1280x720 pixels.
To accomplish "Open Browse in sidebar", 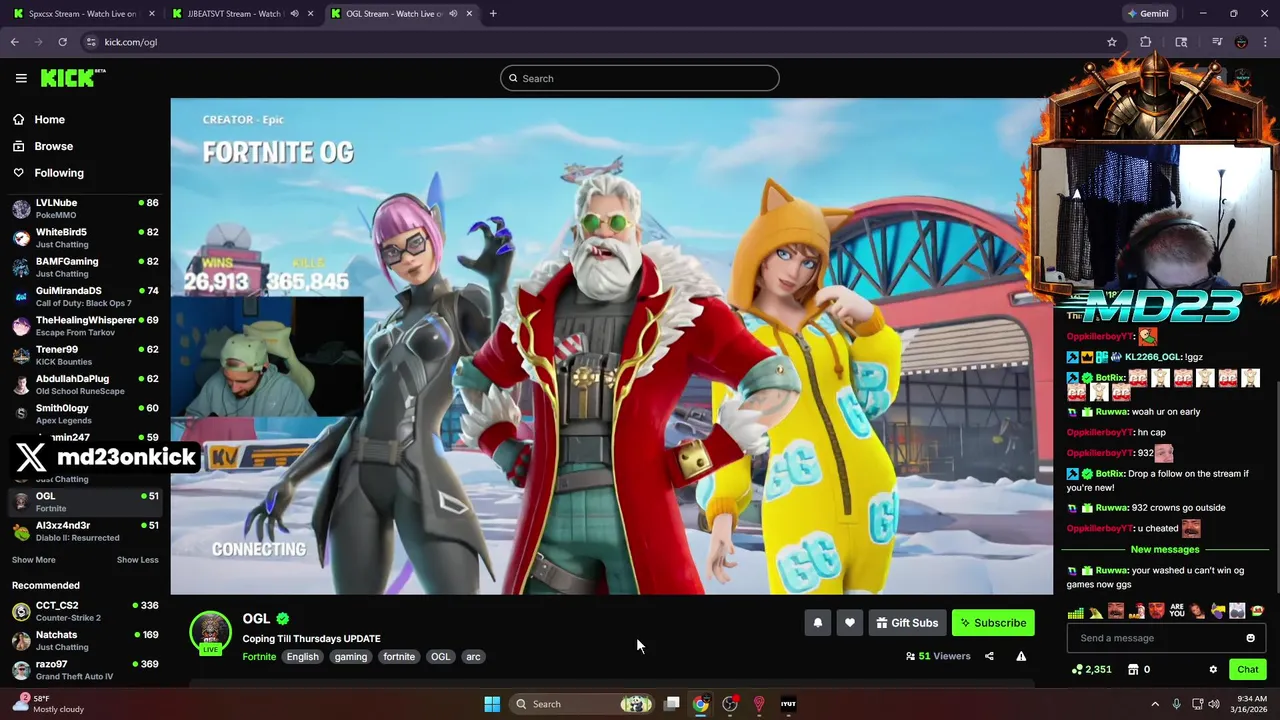I will click(x=53, y=146).
